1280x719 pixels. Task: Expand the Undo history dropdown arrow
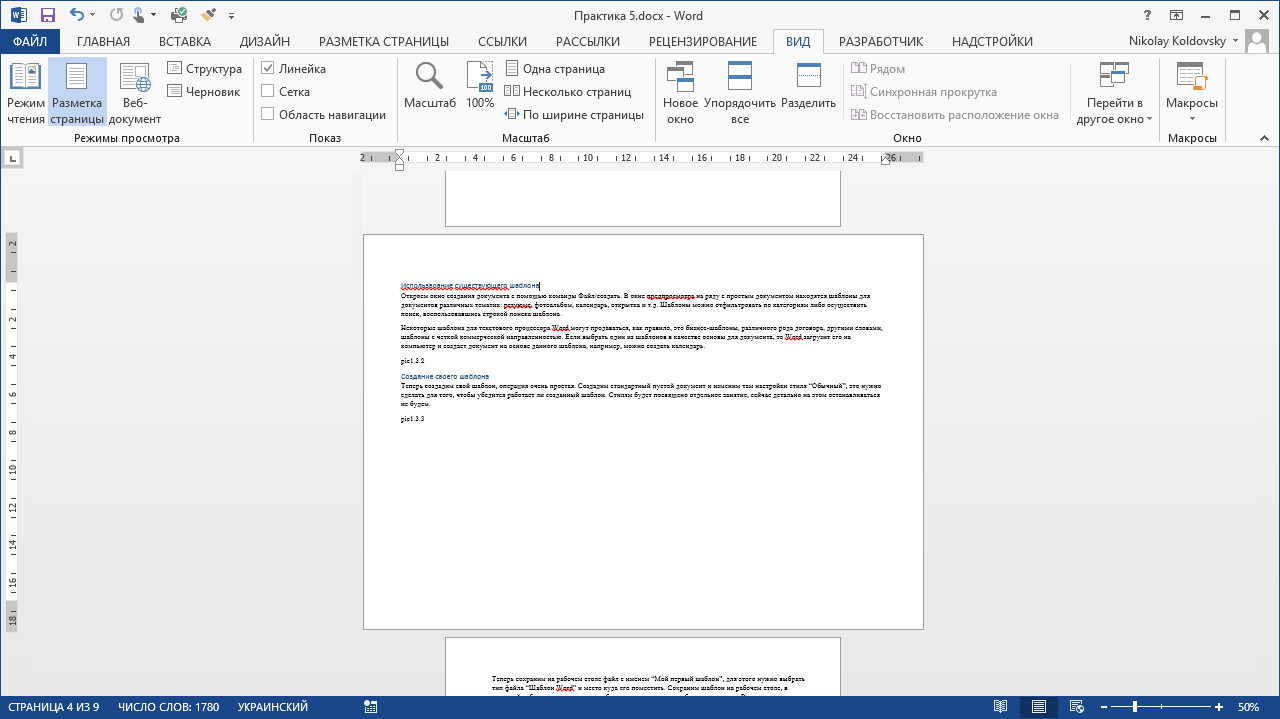(x=92, y=16)
